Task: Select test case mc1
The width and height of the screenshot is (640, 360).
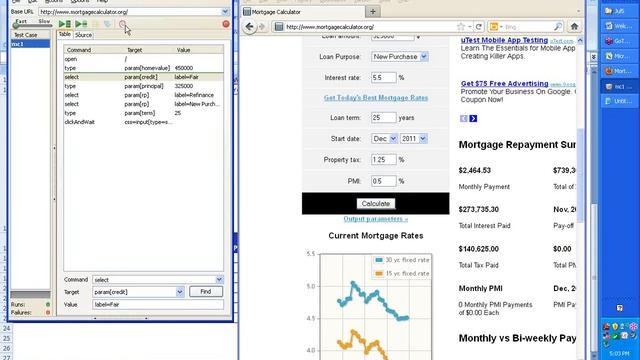Action: (30, 44)
